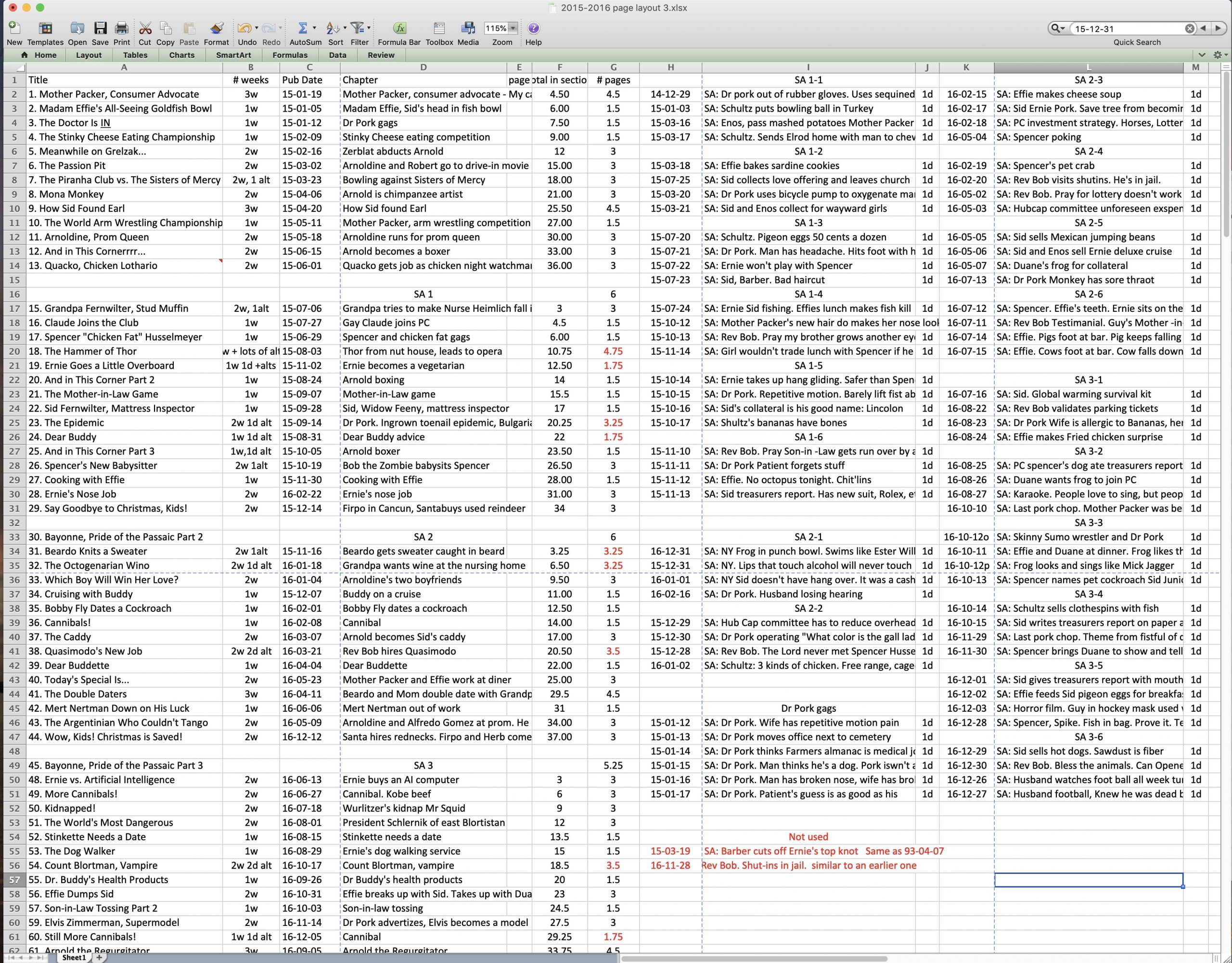Screen dimensions: 1232x963
Task: Click the Cut scissors icon
Action: (145, 28)
